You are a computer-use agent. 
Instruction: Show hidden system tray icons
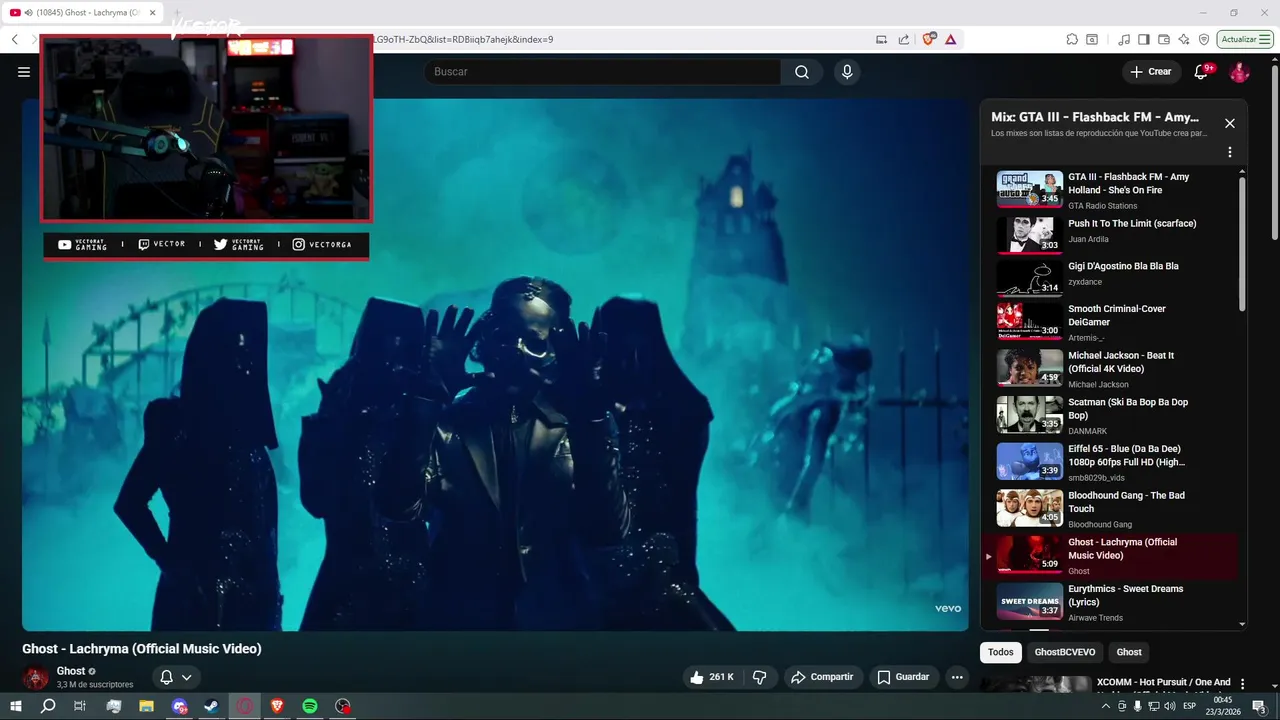[x=1106, y=706]
